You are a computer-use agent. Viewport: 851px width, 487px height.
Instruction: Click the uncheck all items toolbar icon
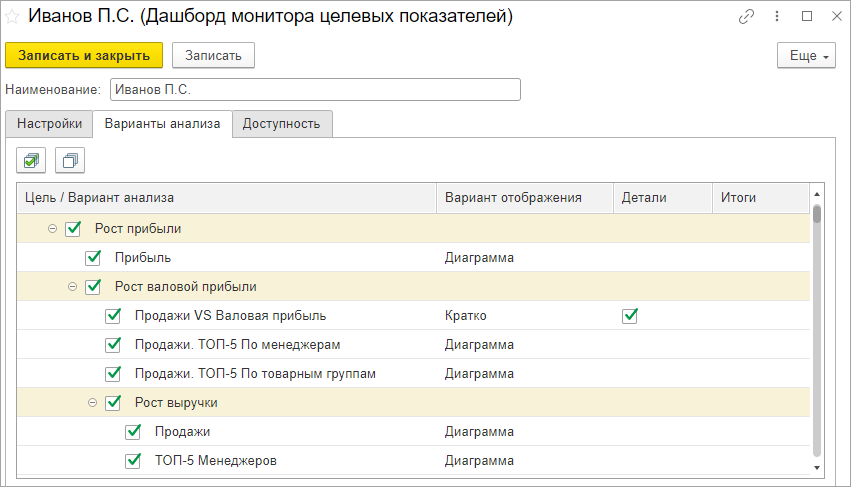coord(70,159)
